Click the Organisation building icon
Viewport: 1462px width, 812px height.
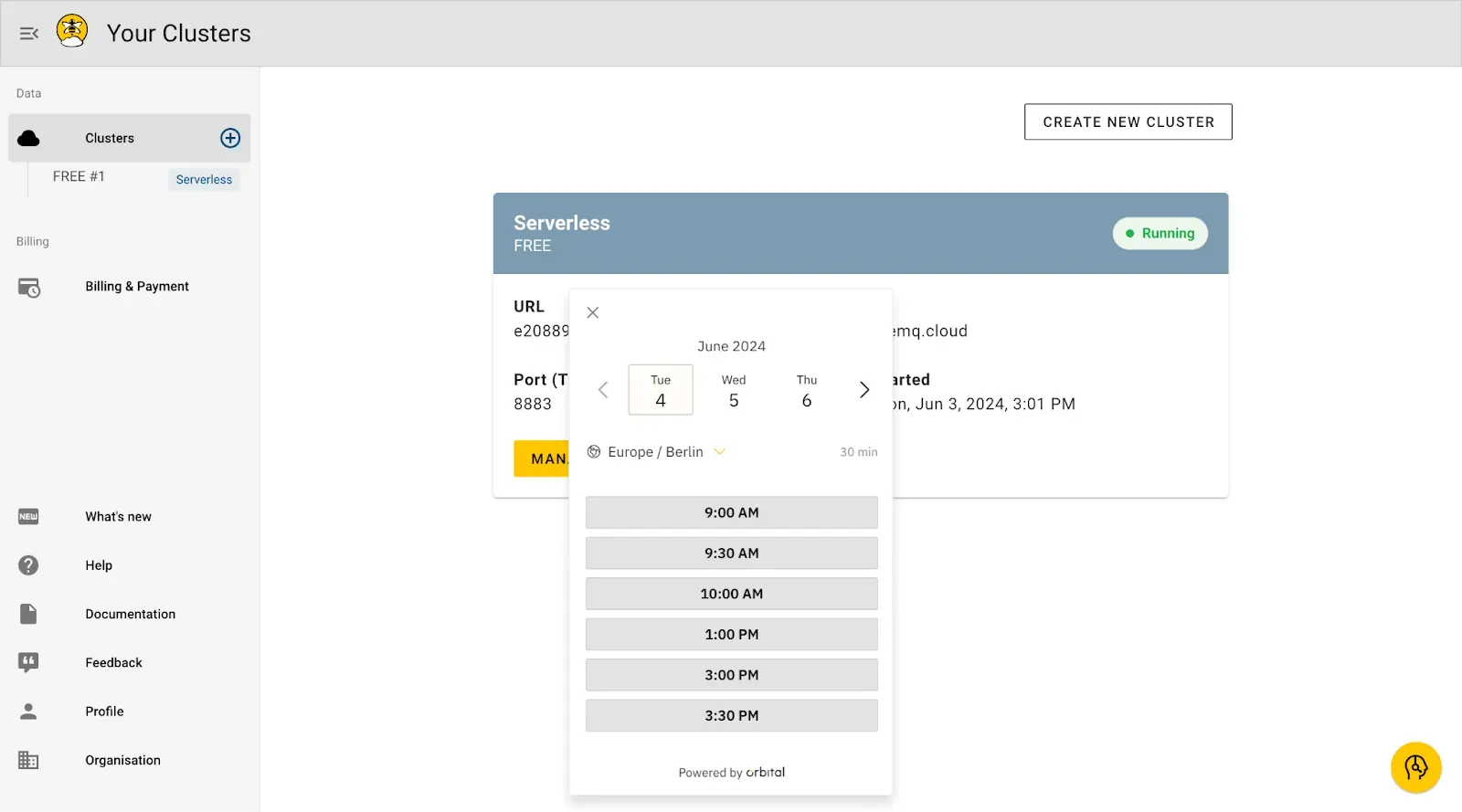pyautogui.click(x=28, y=760)
